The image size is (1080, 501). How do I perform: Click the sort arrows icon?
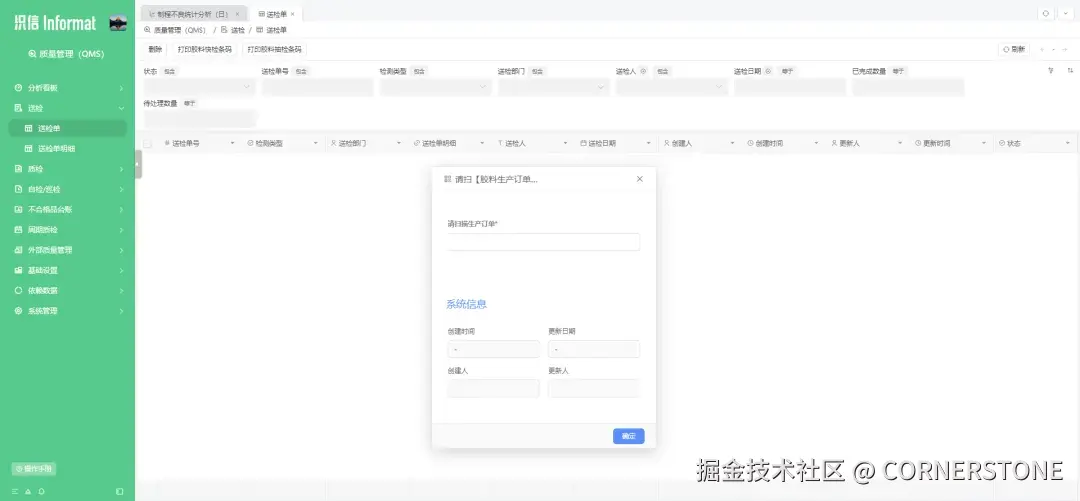click(1070, 70)
